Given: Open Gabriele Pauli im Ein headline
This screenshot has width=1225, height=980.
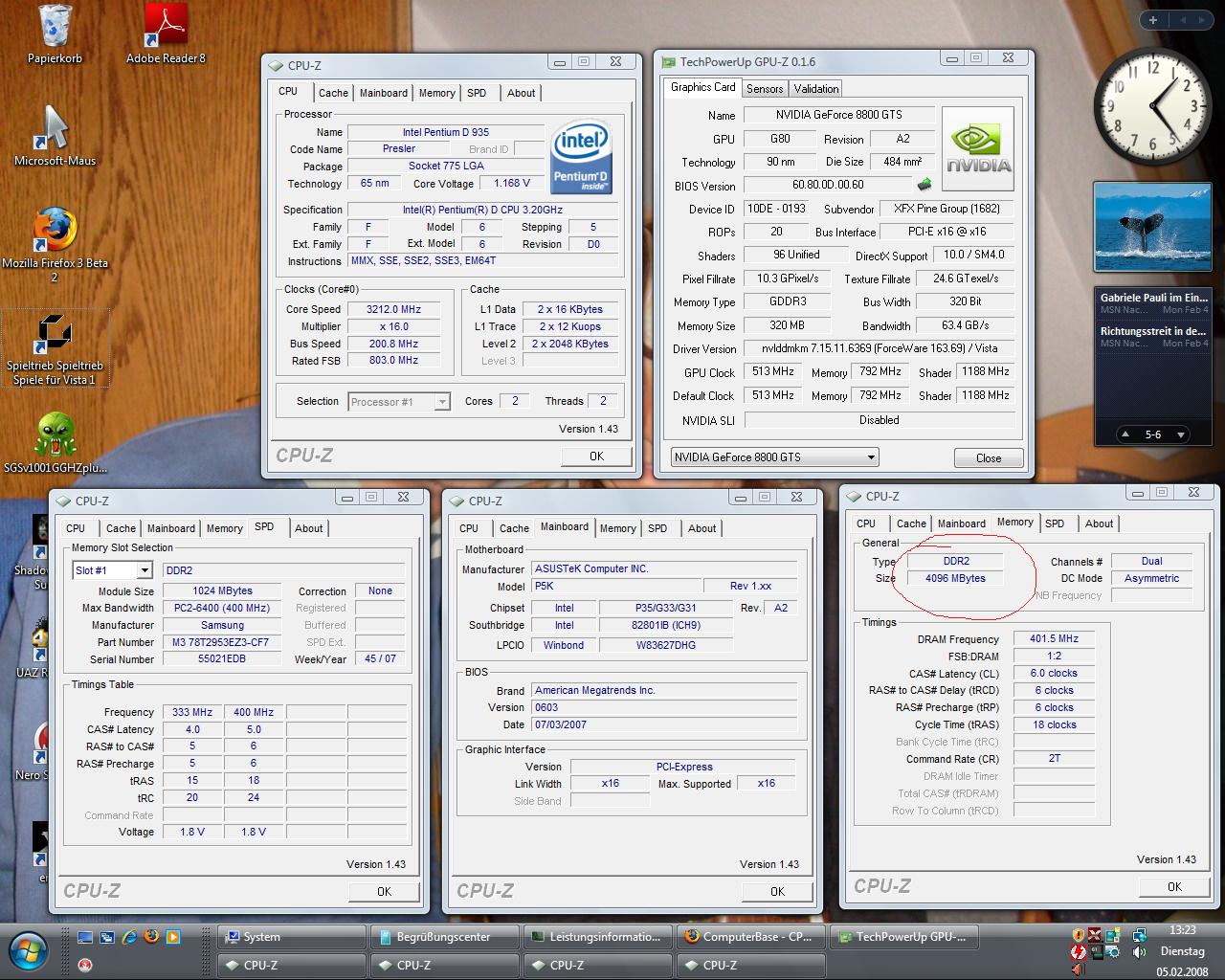Looking at the screenshot, I should click(1153, 298).
